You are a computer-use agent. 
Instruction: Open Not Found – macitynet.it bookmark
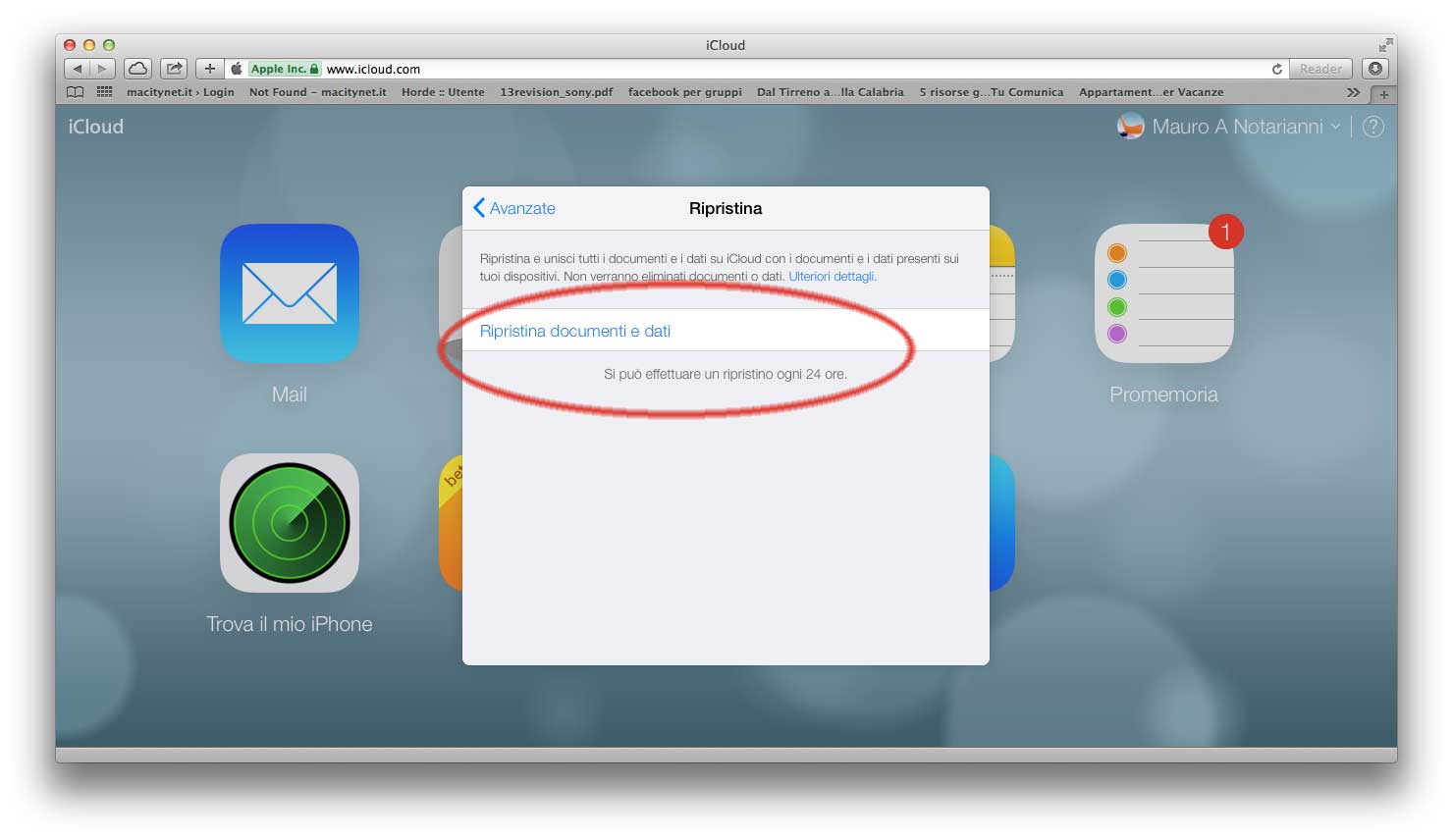tap(318, 92)
